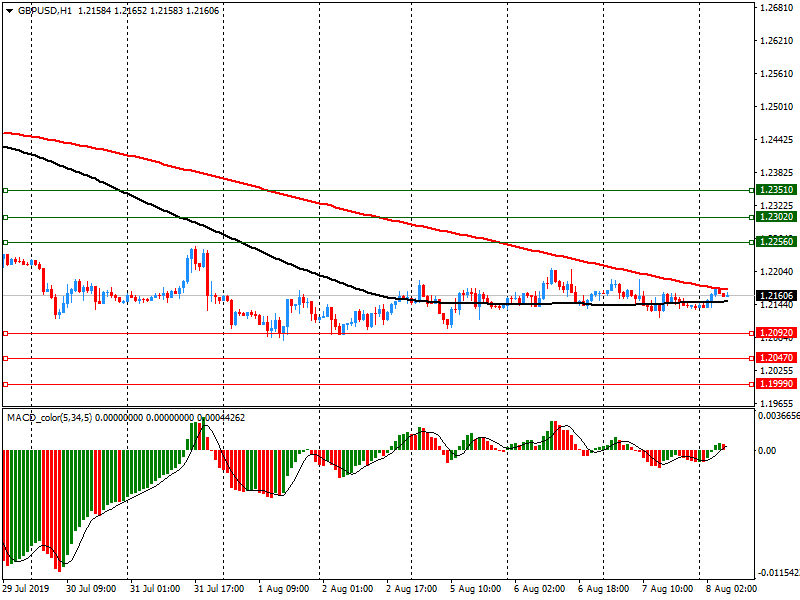This screenshot has height=600, width=800.
Task: Click the 1.26210 price scale value
Action: [777, 41]
